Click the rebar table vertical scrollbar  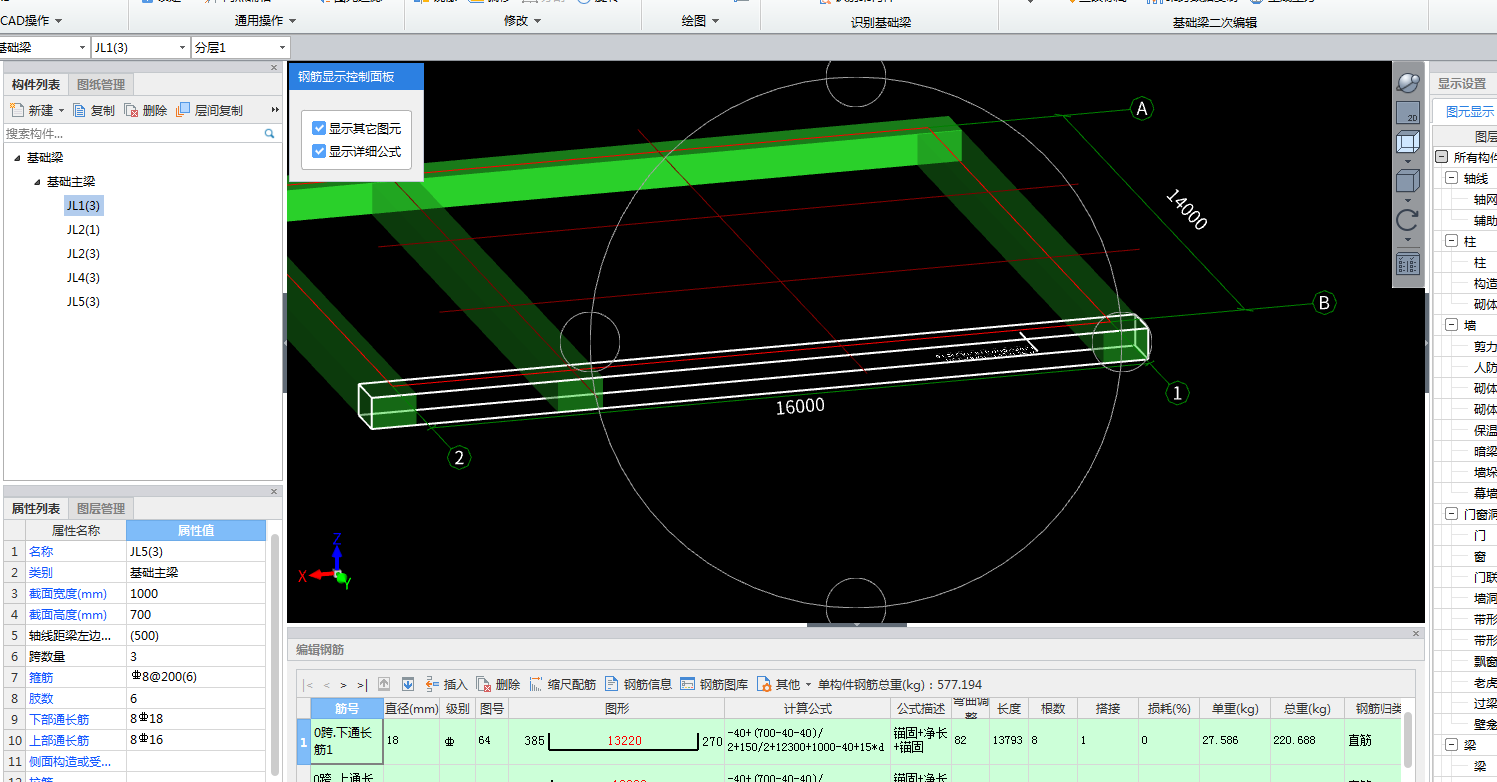[1410, 740]
